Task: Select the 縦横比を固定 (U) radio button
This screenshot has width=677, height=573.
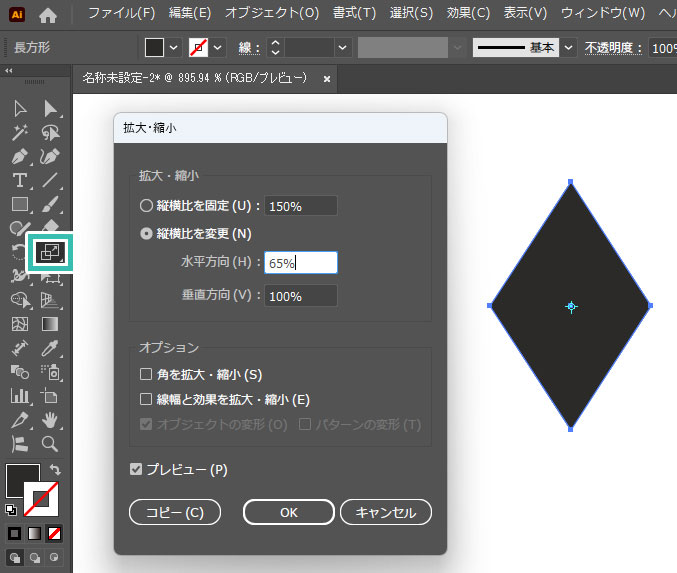Action: tap(147, 206)
